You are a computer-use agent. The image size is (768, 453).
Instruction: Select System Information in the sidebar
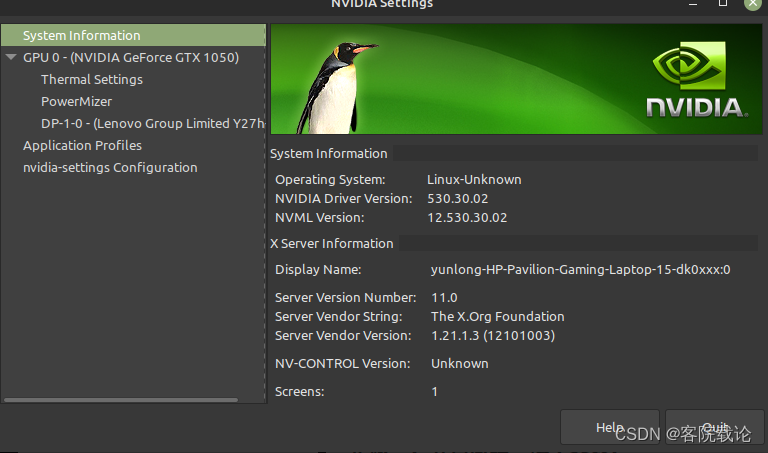click(133, 36)
